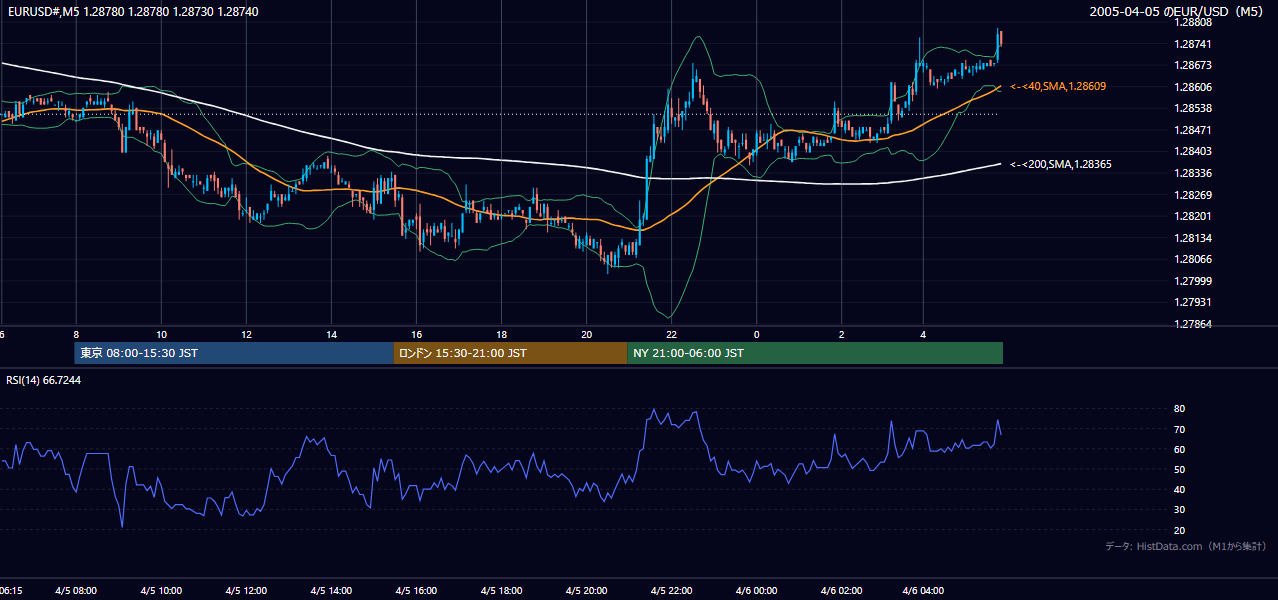The height and width of the screenshot is (600, 1278).
Task: Click hour 8 on the chart time axis
Action: (x=76, y=334)
